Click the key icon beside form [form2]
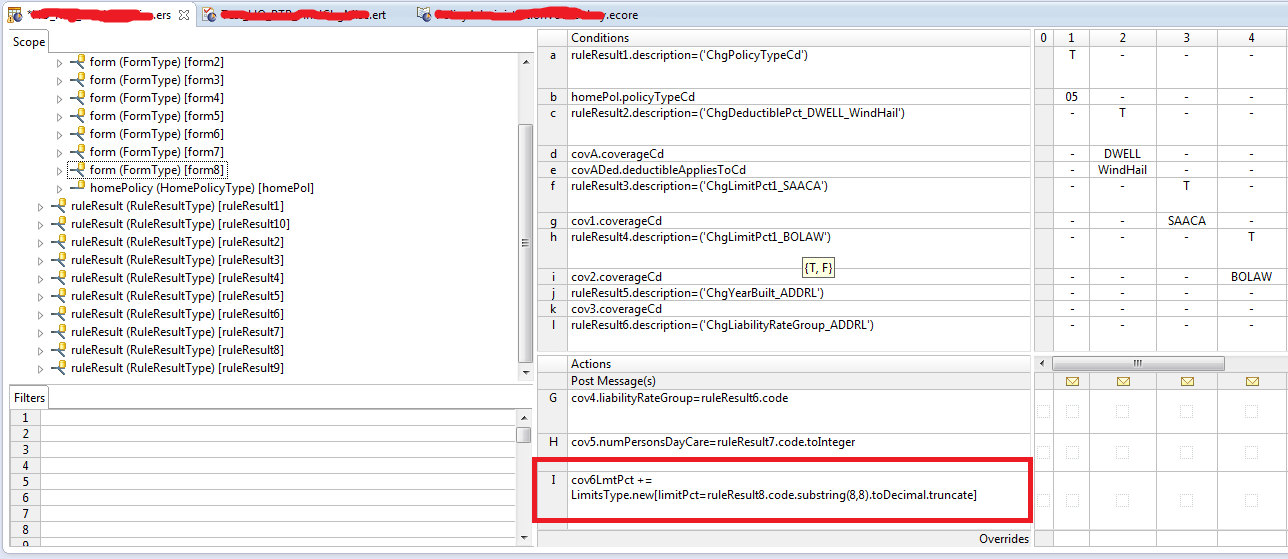 point(77,62)
